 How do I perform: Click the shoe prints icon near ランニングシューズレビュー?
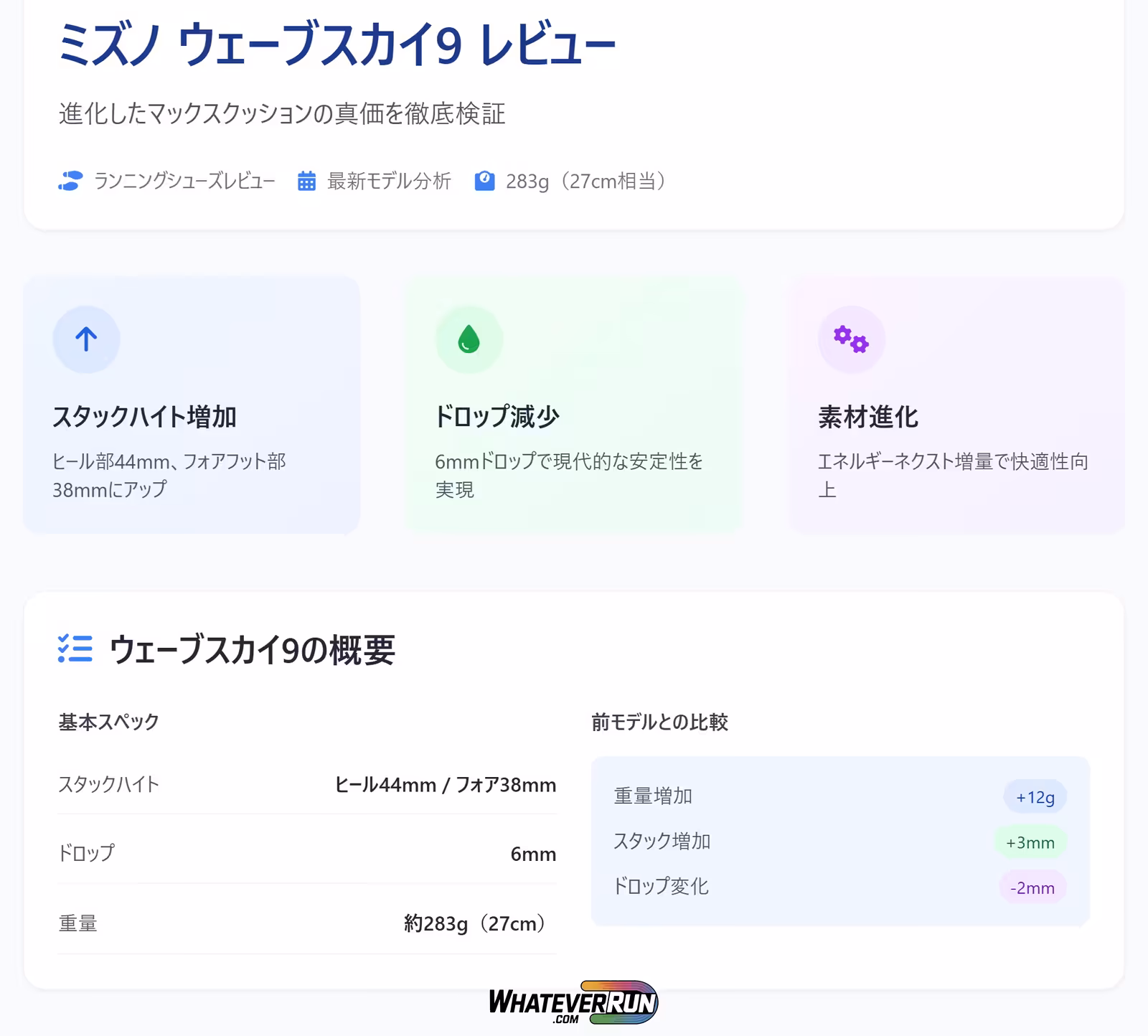[70, 181]
